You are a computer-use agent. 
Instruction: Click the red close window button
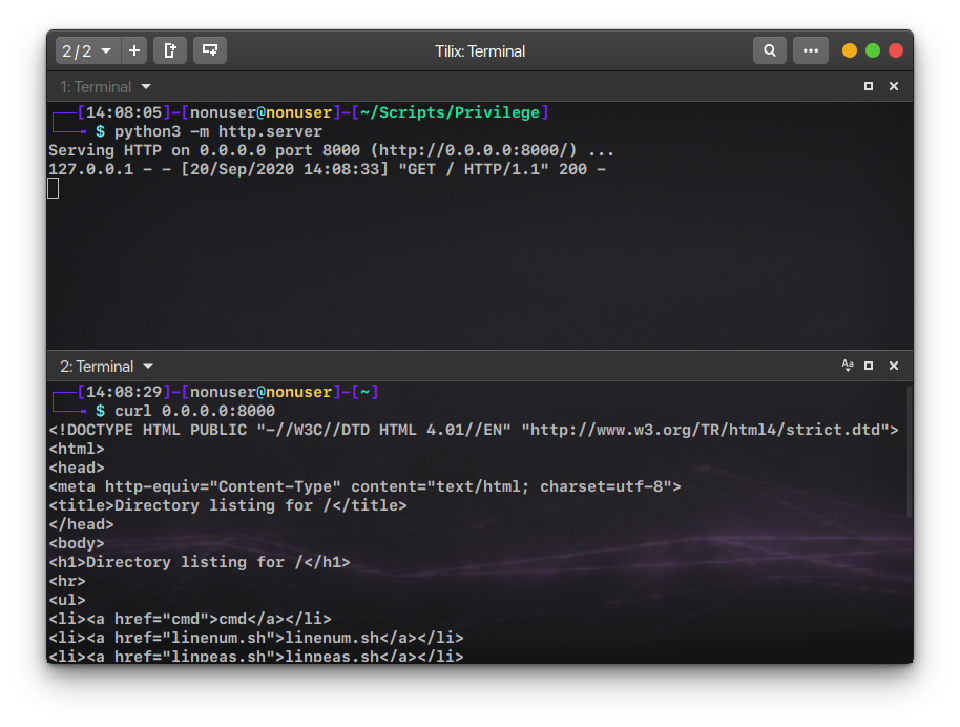tap(896, 51)
